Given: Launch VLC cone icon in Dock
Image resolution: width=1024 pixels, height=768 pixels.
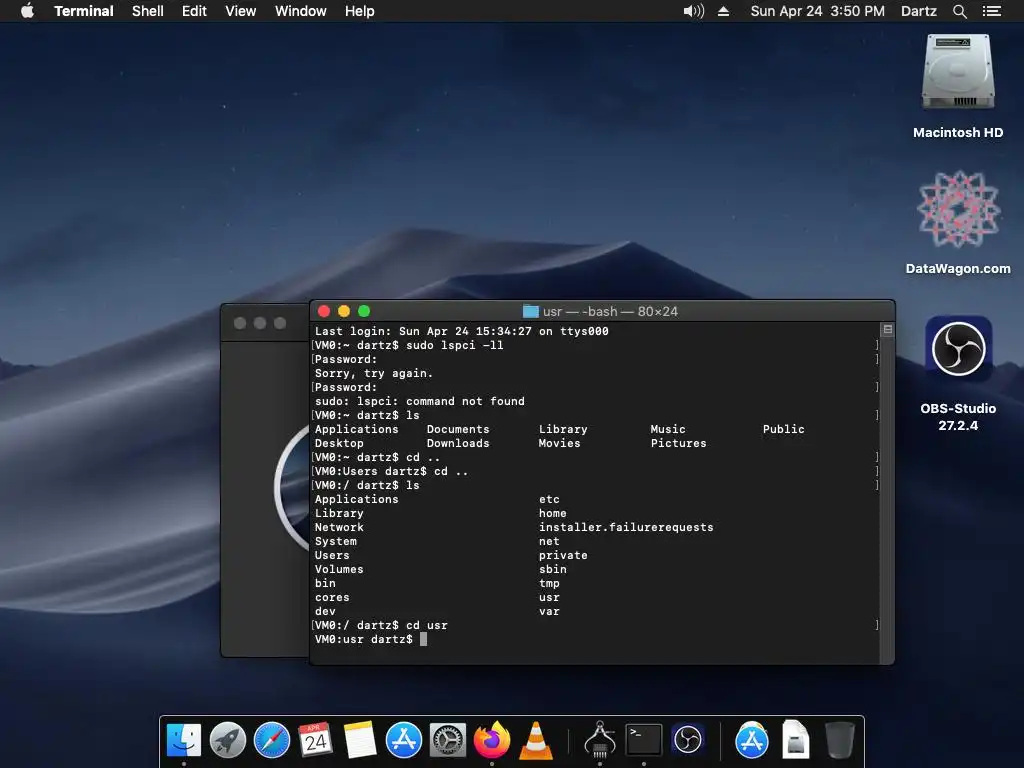Looking at the screenshot, I should [536, 741].
